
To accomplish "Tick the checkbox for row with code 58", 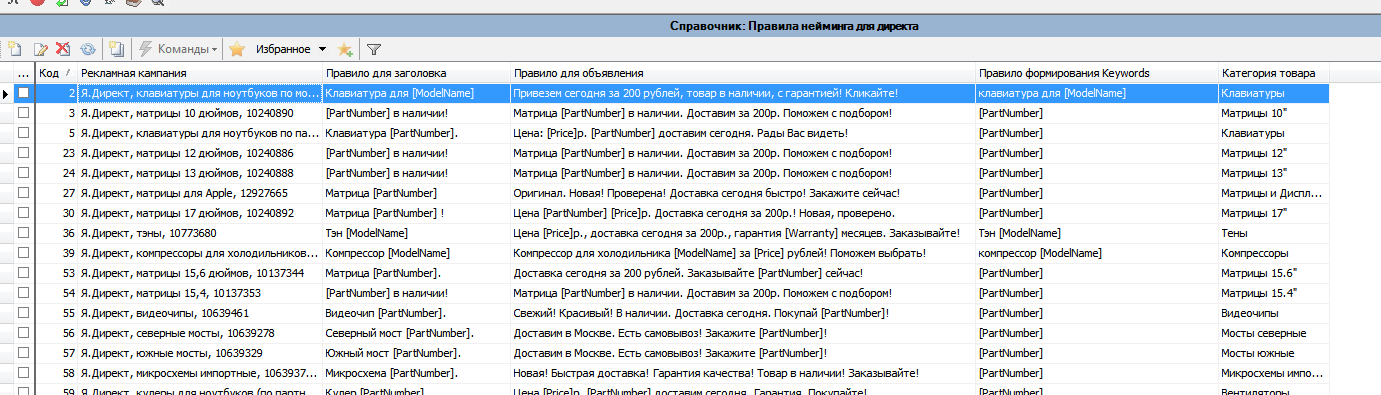I will [x=23, y=373].
